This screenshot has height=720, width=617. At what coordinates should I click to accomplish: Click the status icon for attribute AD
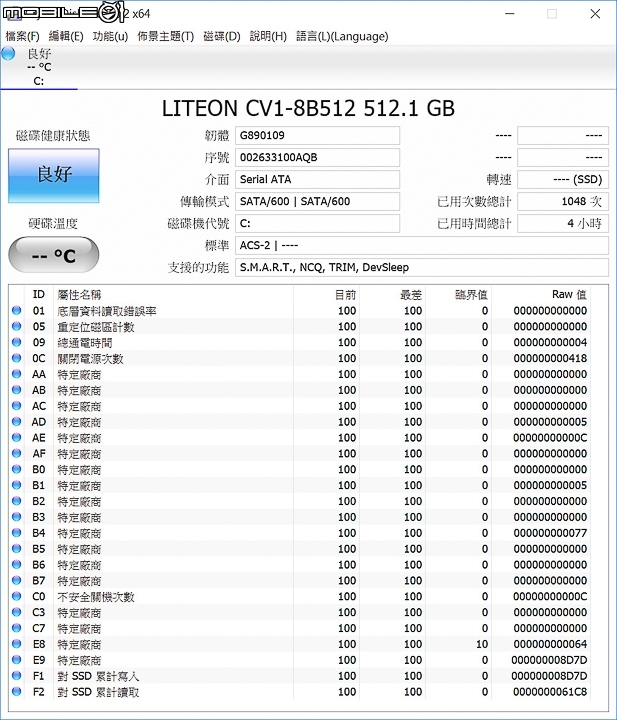pos(17,422)
